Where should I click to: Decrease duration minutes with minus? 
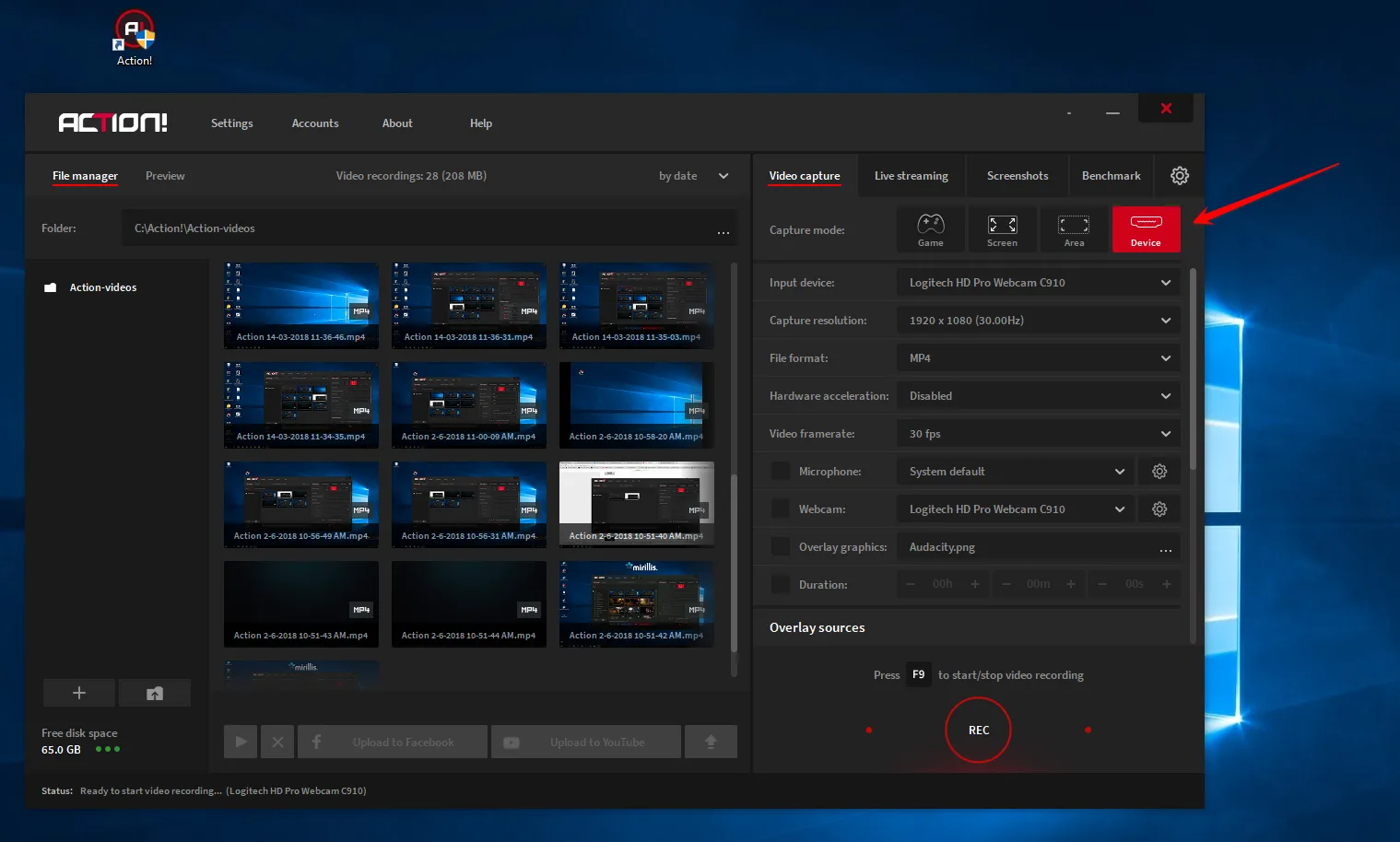1006,584
